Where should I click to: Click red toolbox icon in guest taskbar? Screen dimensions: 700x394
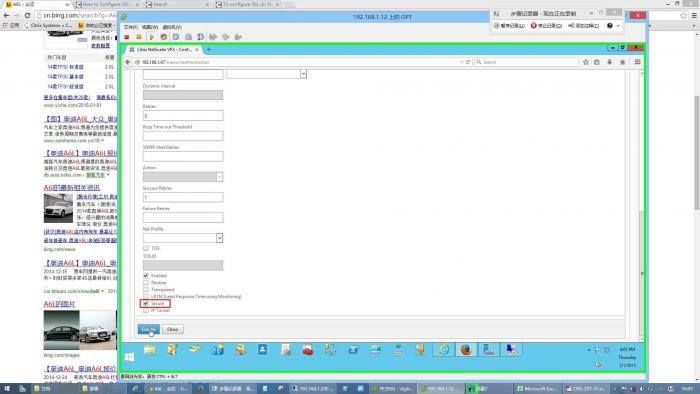coord(308,350)
